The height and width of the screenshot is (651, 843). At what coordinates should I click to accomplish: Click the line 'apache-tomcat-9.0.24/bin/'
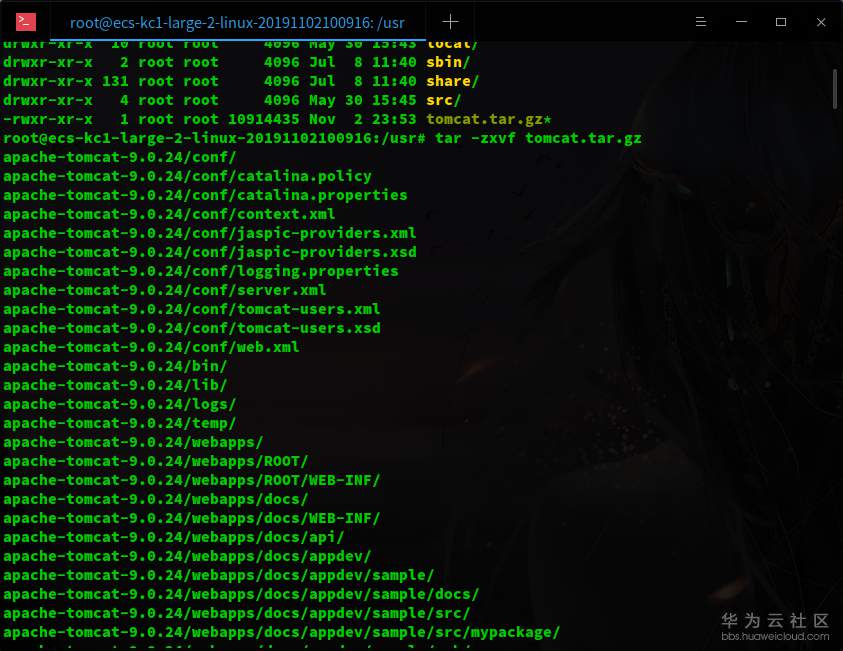[x=115, y=366]
